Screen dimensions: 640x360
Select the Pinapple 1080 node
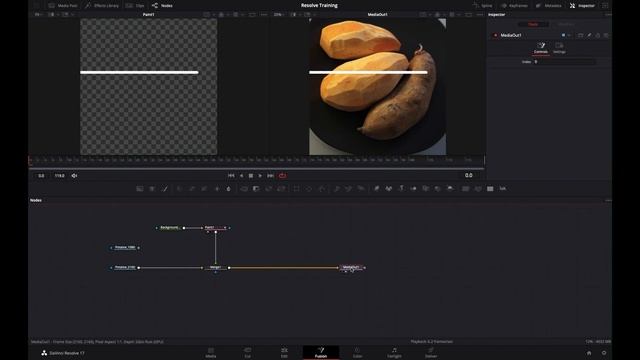click(x=124, y=248)
